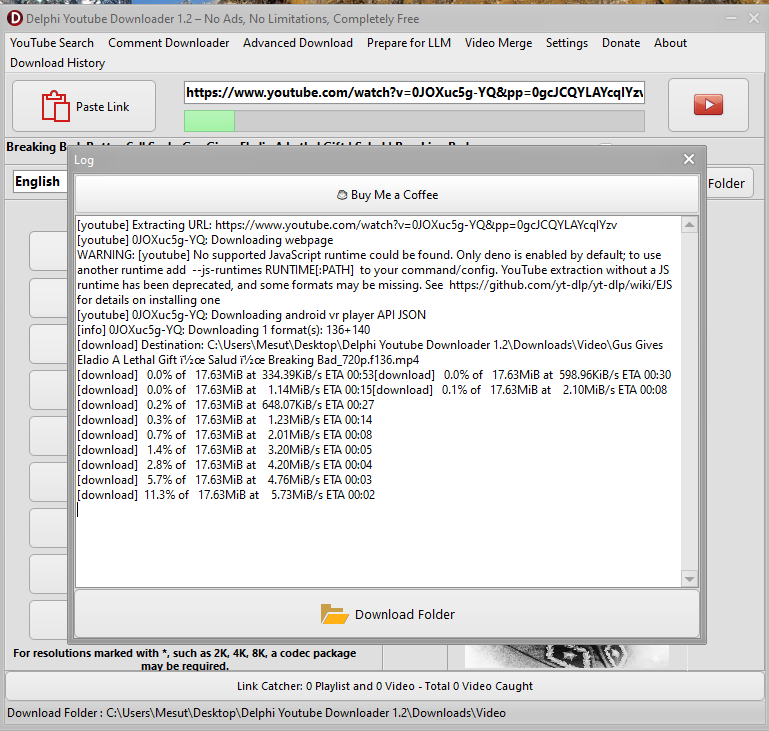Open the Prepare for LLM menu
The width and height of the screenshot is (769, 731).
409,43
